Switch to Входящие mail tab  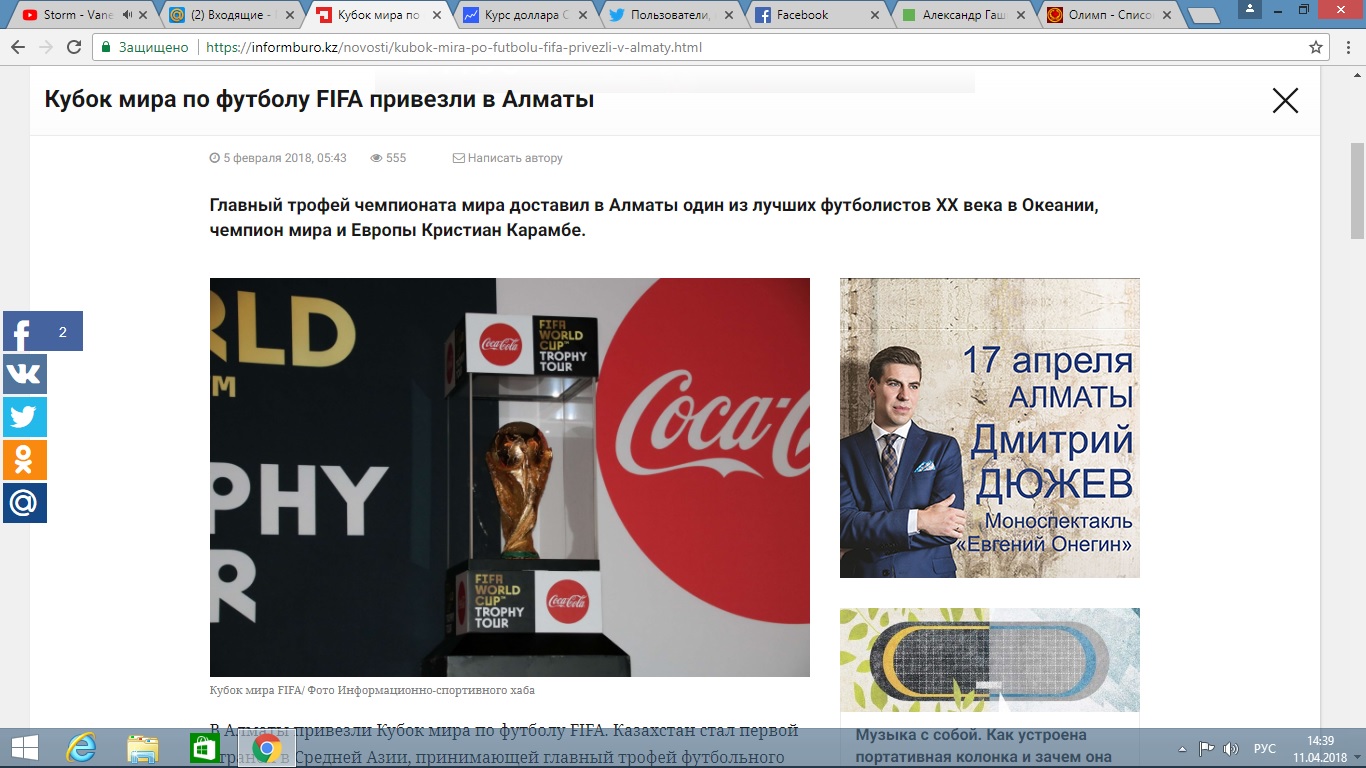[228, 15]
